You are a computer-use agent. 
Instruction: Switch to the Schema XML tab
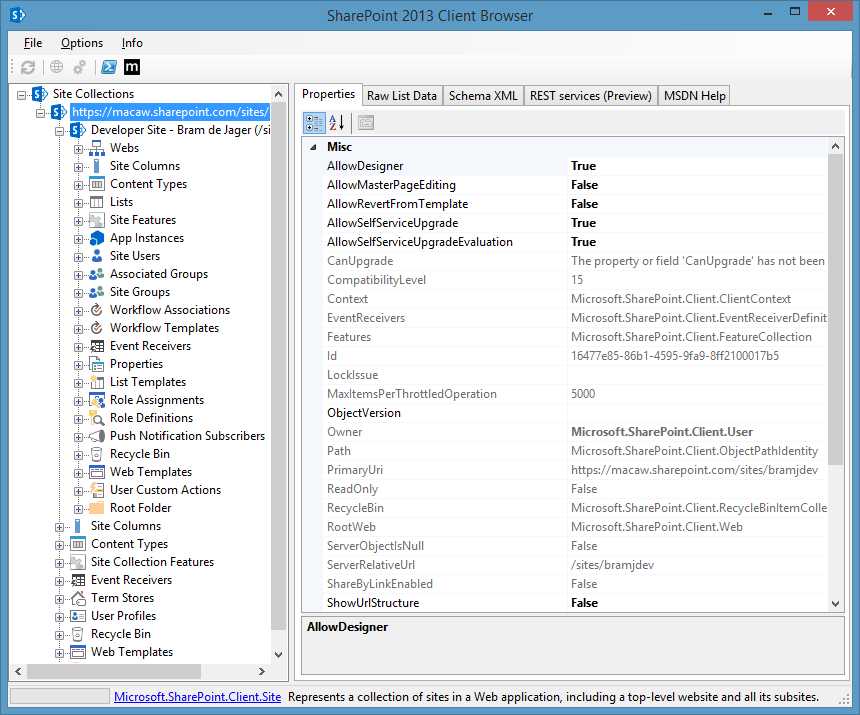click(x=483, y=96)
